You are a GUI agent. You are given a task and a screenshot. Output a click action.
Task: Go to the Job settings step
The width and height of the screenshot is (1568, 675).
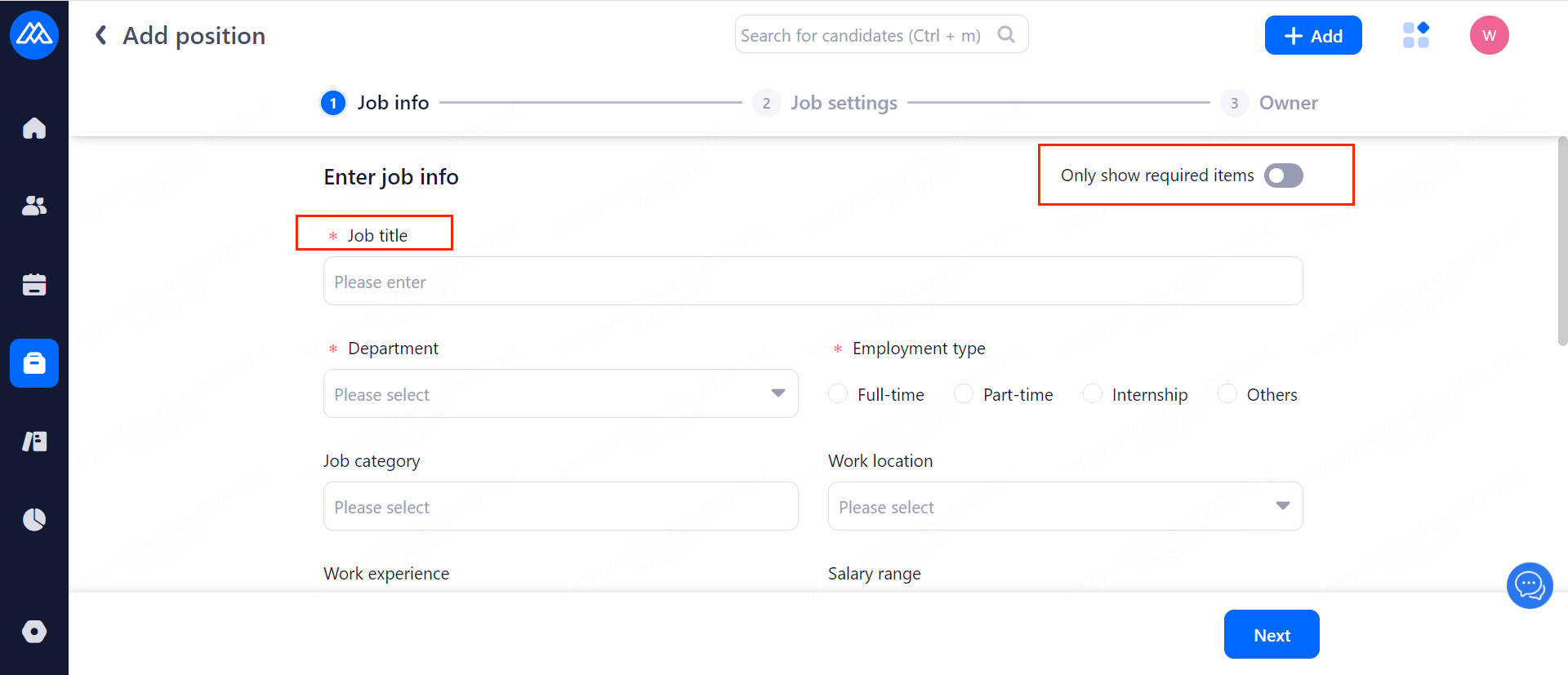[x=843, y=103]
